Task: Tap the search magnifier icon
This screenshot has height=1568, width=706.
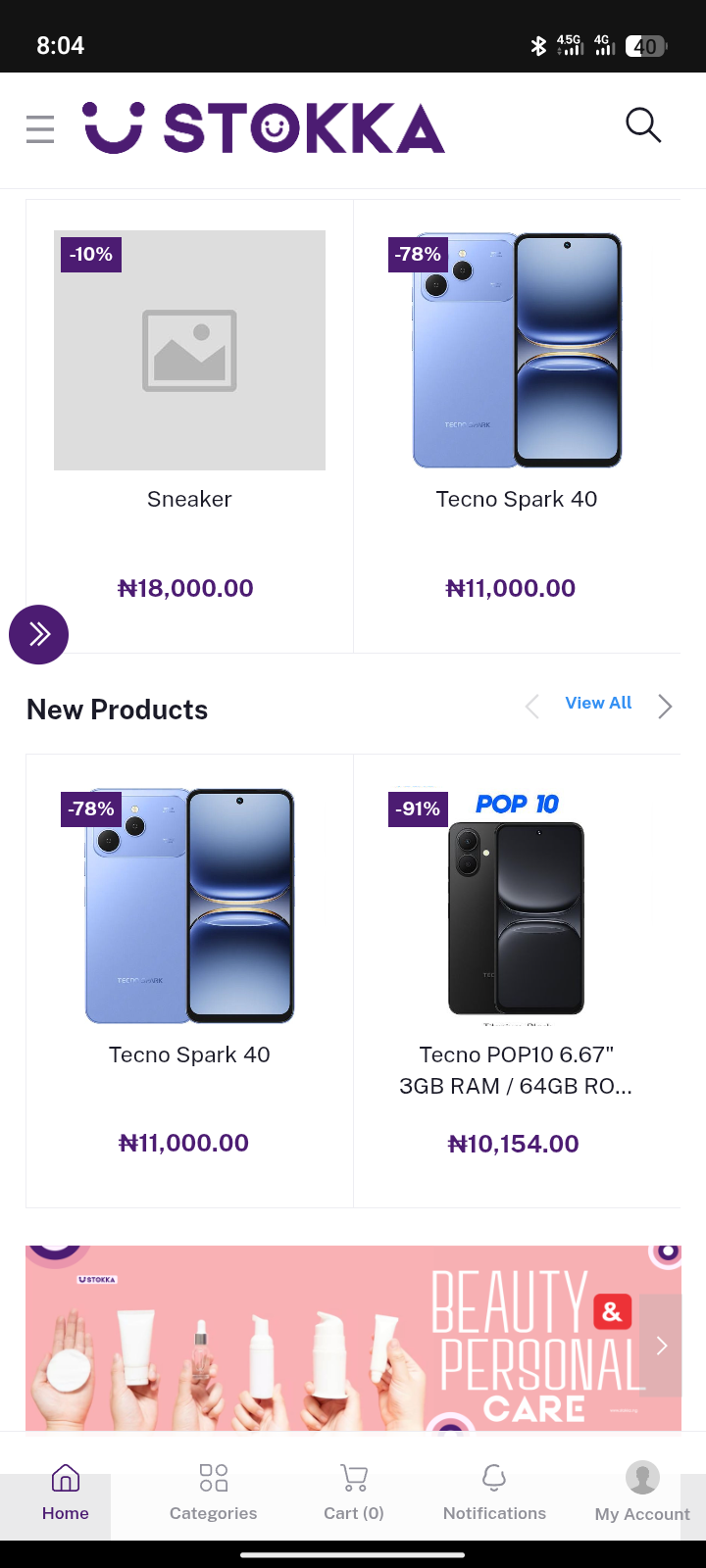Action: (643, 125)
